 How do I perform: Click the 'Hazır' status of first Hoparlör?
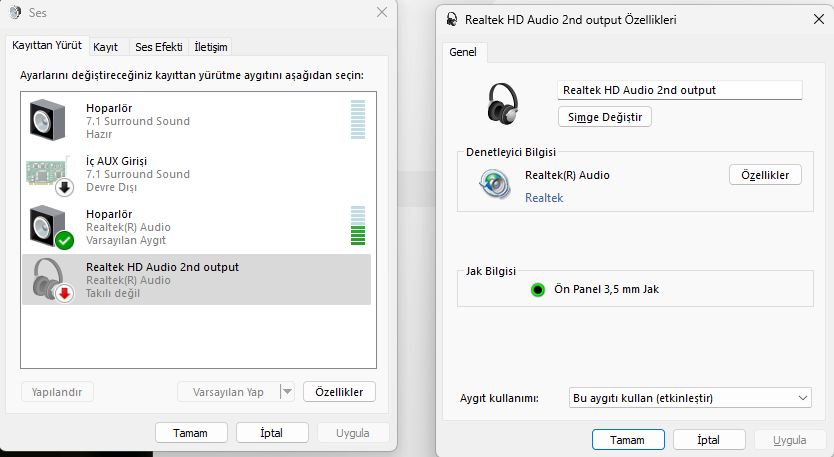pyautogui.click(x=99, y=134)
